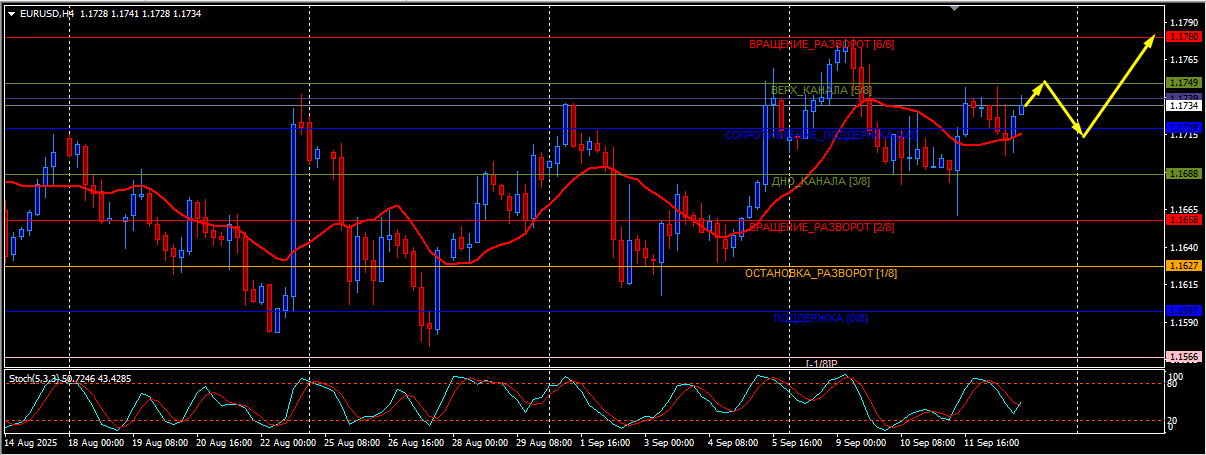Click the 28 Aug 00:00 time label
Viewport: 1206px width, 455px height.
[x=481, y=440]
